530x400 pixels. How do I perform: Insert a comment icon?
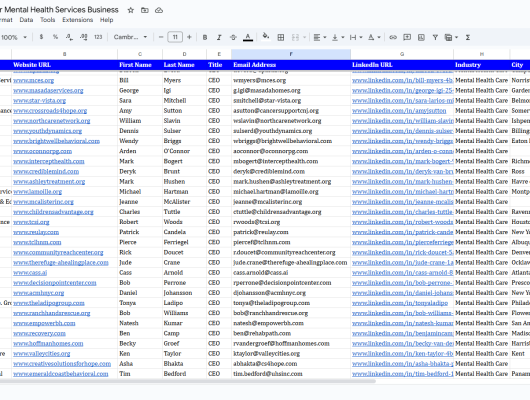(x=407, y=37)
